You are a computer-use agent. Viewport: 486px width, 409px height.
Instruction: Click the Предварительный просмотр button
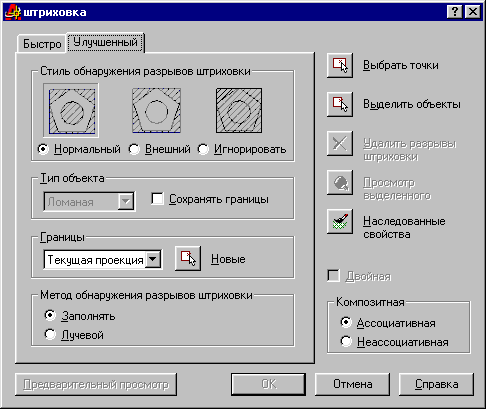click(96, 384)
